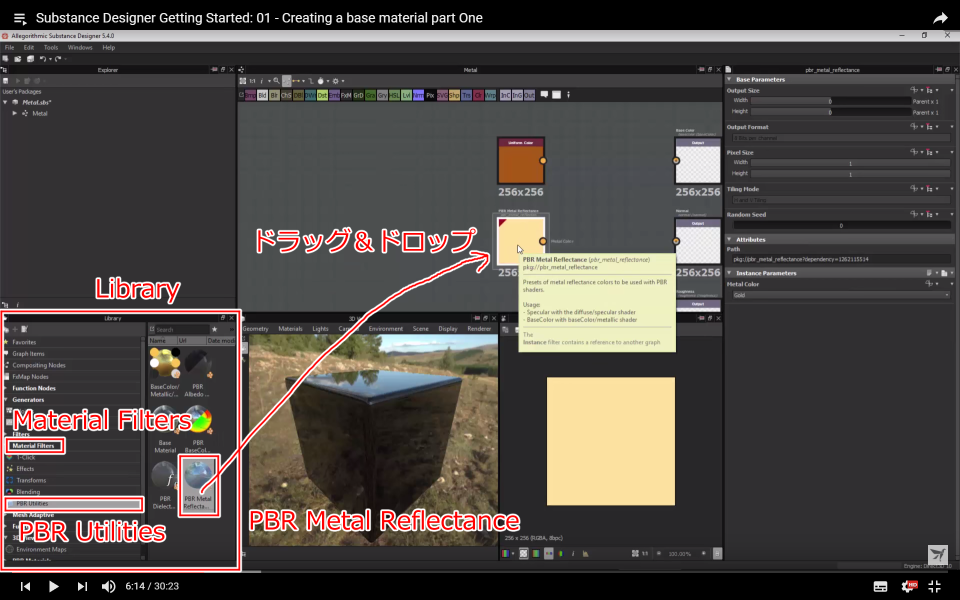Play the YouTube video
Screen dimensions: 960x600
click(53, 586)
